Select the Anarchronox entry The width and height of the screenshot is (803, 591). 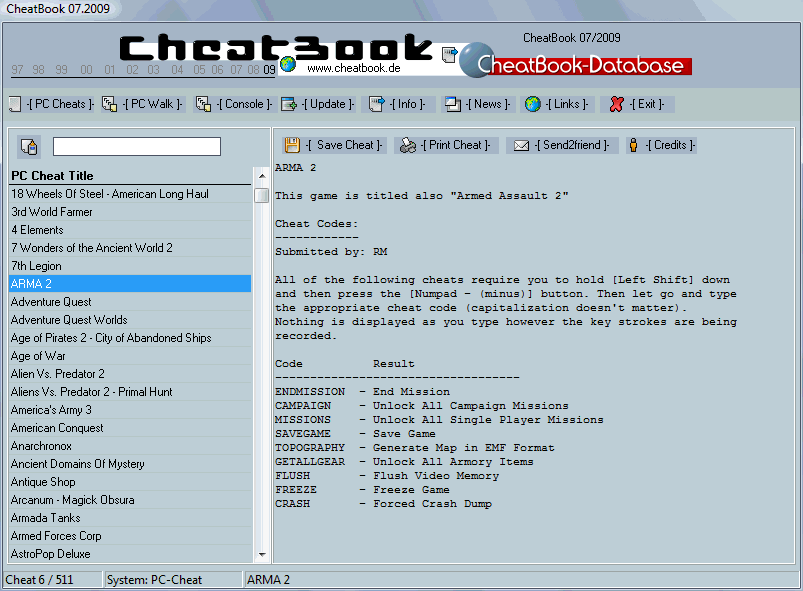(x=131, y=446)
